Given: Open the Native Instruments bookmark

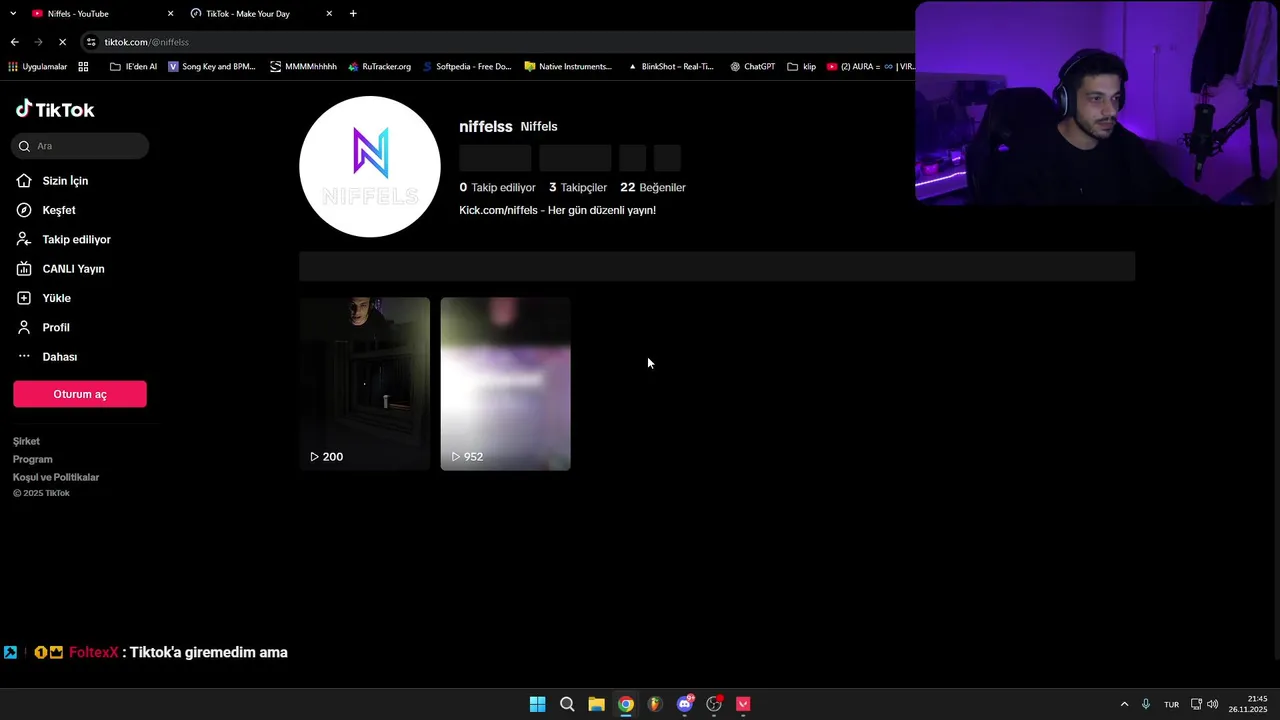Looking at the screenshot, I should click(x=568, y=67).
